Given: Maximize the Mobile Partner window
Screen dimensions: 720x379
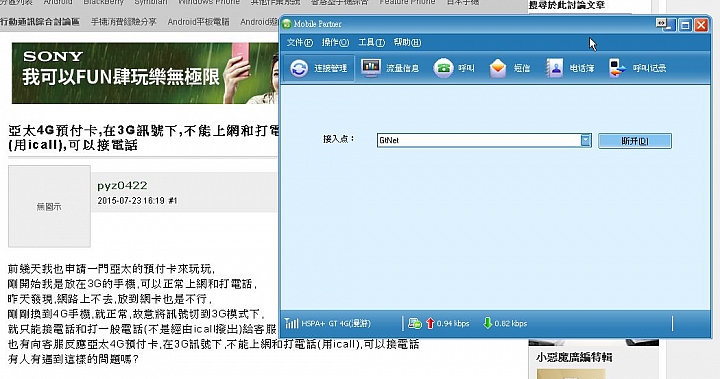Looking at the screenshot, I should coord(685,25).
